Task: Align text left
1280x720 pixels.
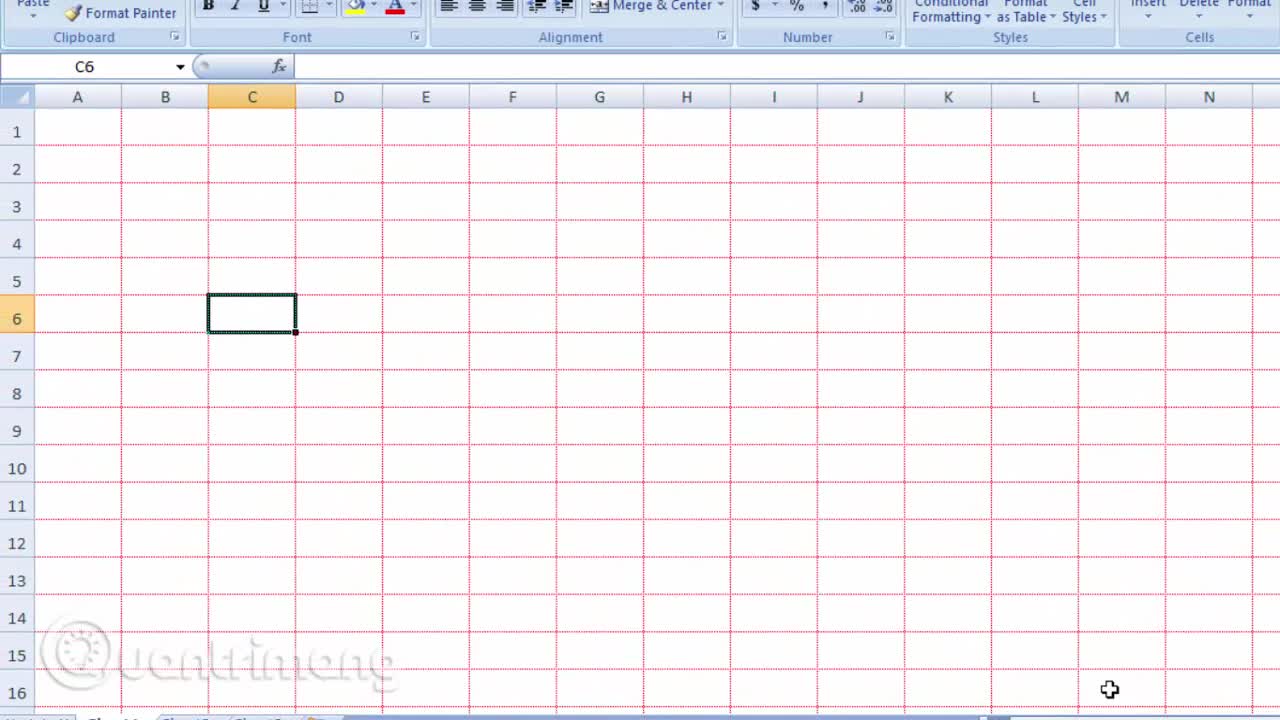Action: coord(449,6)
